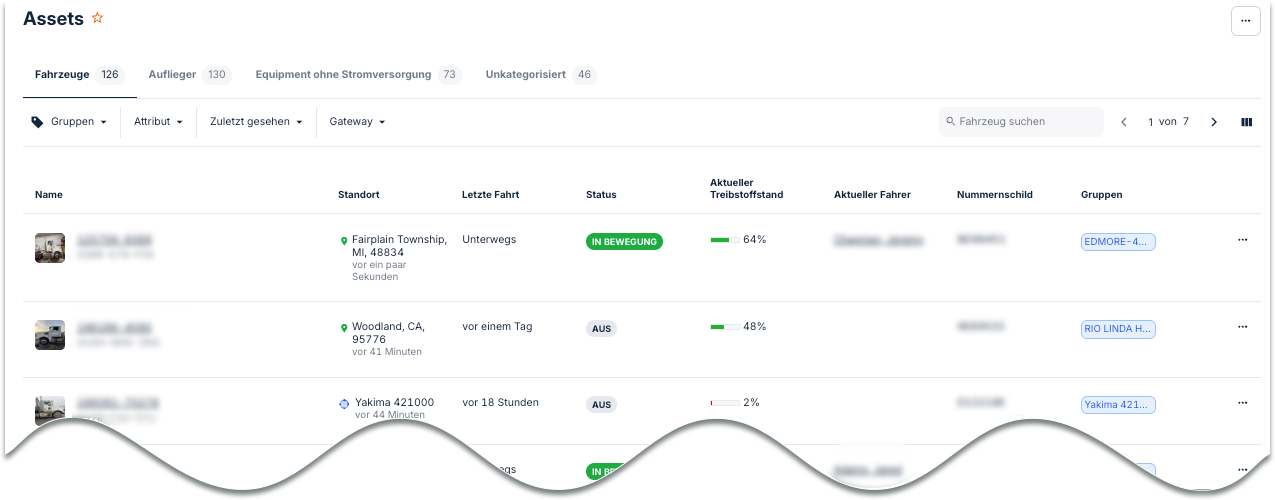Click the tag icon in Gruppen filter

click(38, 122)
